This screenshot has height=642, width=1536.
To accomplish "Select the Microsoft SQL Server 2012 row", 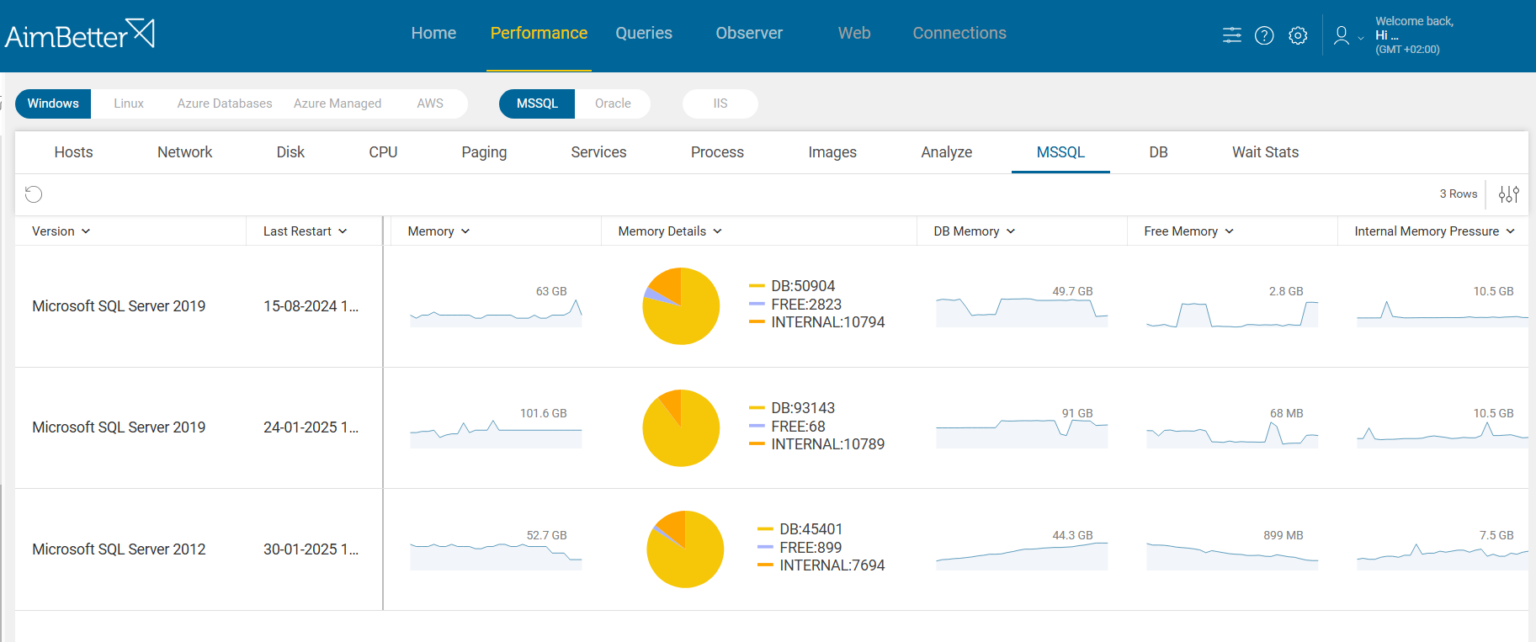I will [x=119, y=549].
